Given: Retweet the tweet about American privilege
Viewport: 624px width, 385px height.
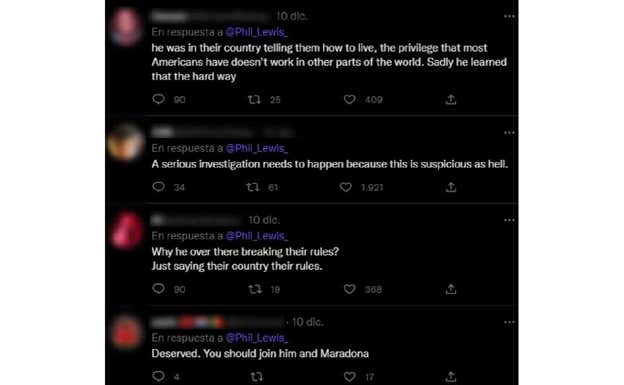Looking at the screenshot, I should [254, 99].
